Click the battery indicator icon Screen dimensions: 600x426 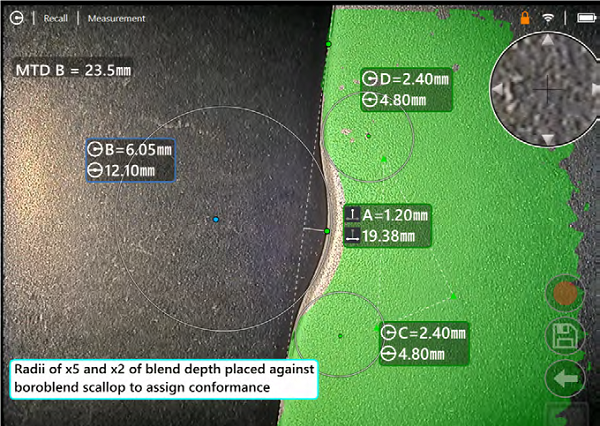coord(583,18)
